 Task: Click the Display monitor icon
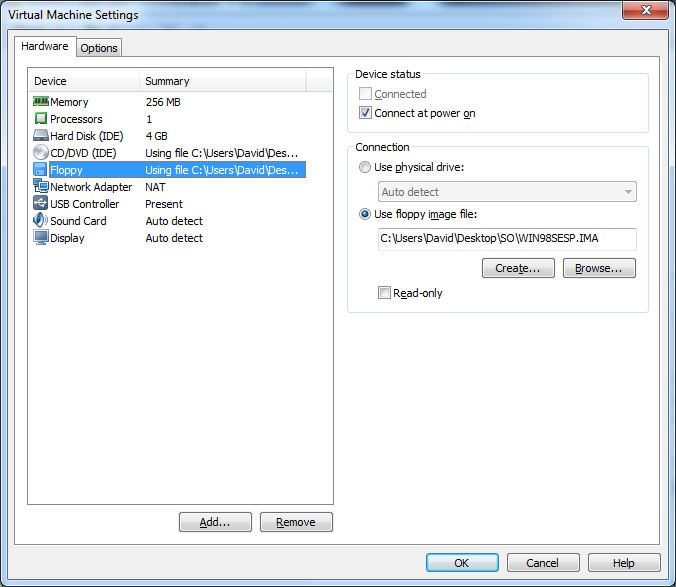coord(41,238)
